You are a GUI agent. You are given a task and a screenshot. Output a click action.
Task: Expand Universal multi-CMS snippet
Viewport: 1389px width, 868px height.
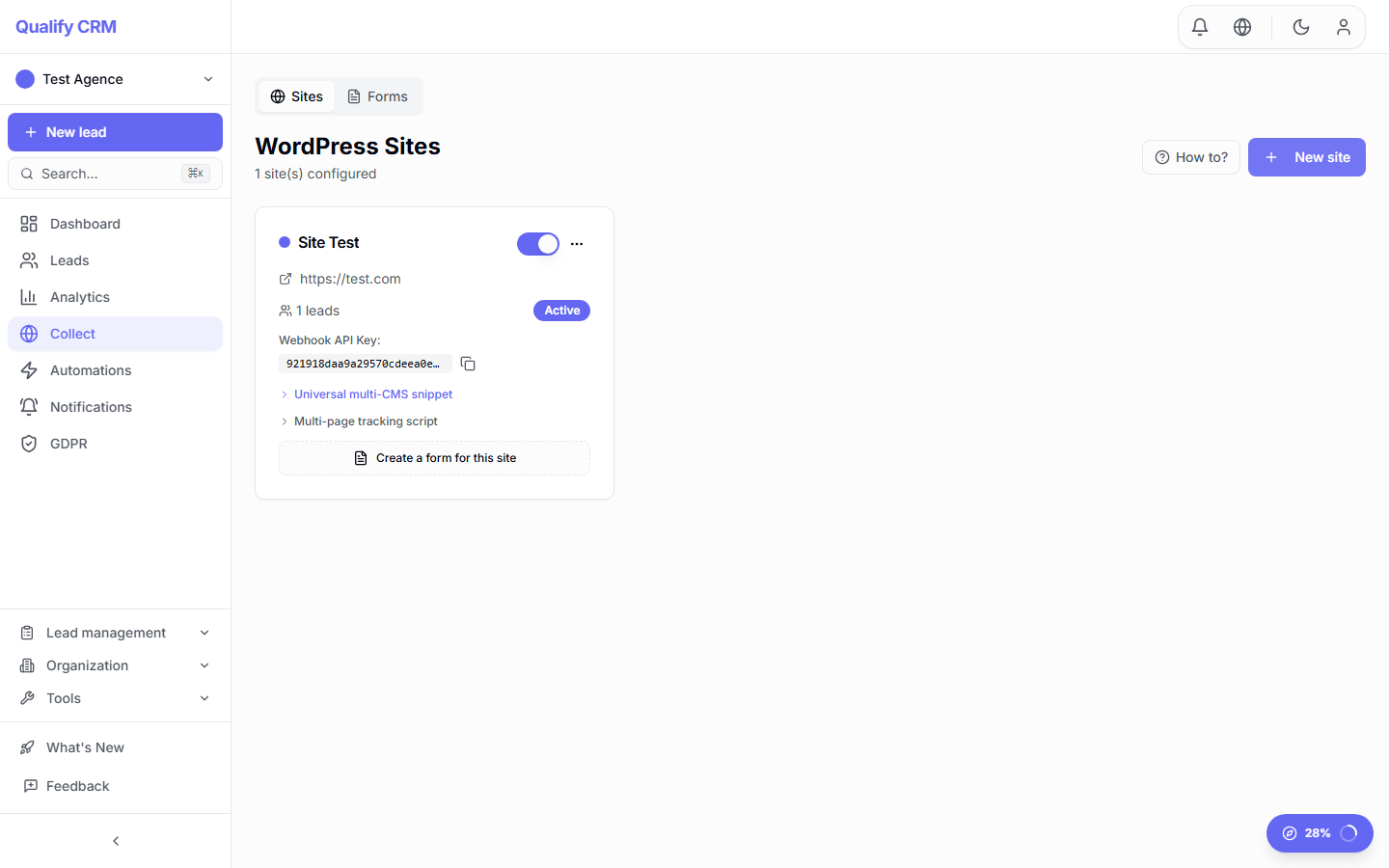(367, 394)
